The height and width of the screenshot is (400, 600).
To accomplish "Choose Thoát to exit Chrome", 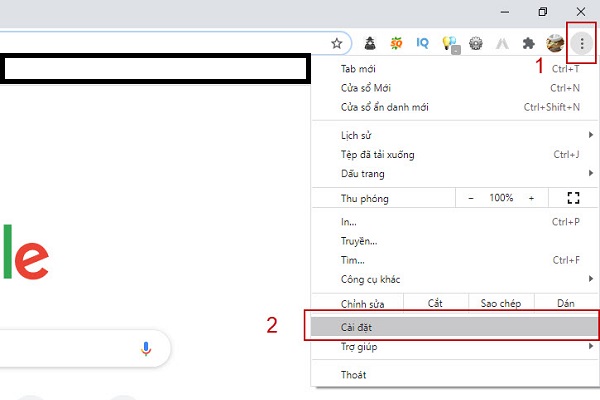I will point(454,374).
